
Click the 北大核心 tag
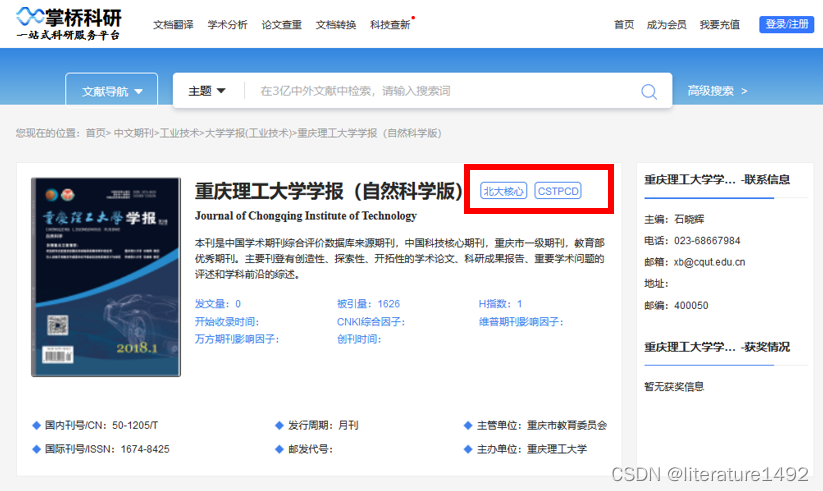[x=503, y=191]
